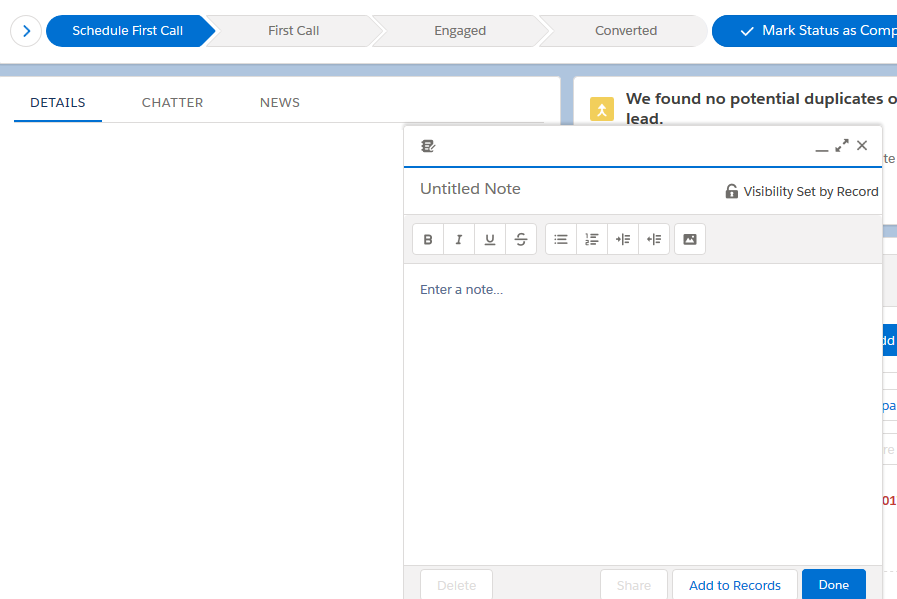Image resolution: width=897 pixels, height=599 pixels.
Task: Apply underline formatting to note text
Action: click(x=490, y=240)
